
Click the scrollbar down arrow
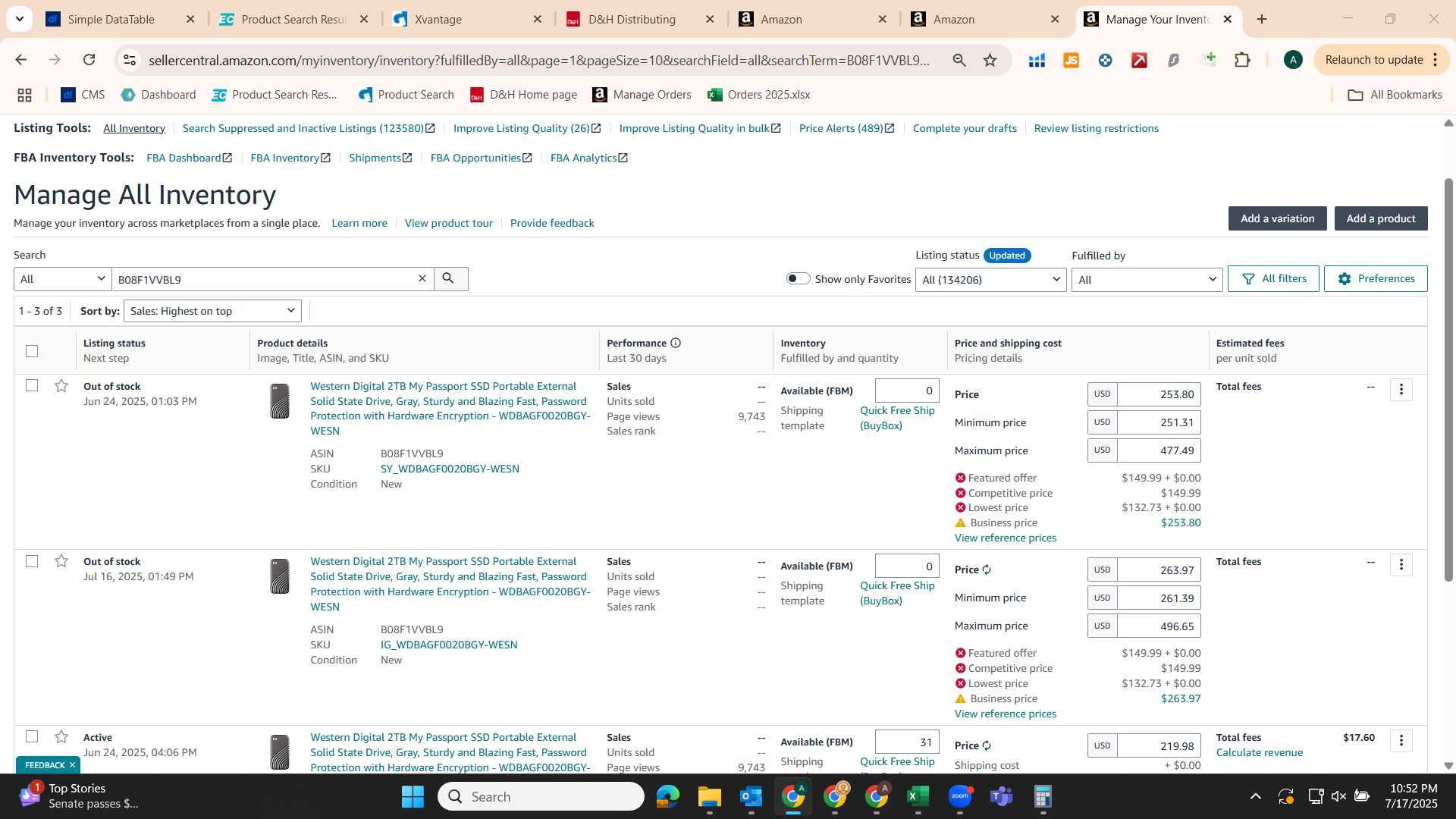[x=1448, y=766]
